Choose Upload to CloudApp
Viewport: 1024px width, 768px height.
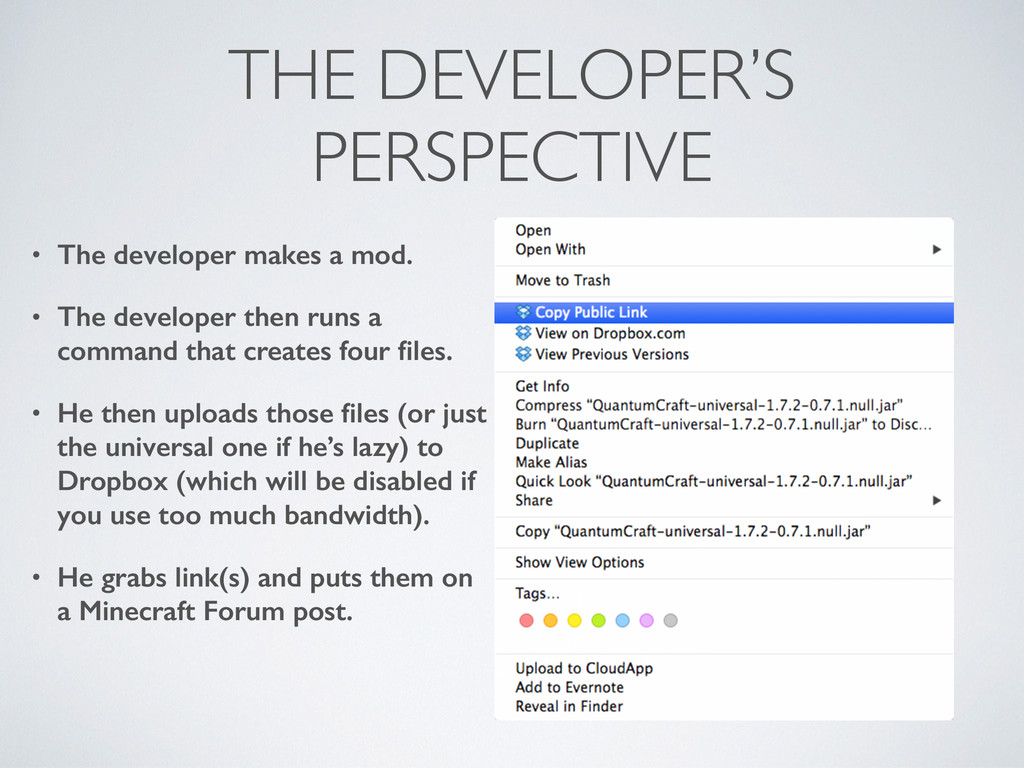click(724, 668)
